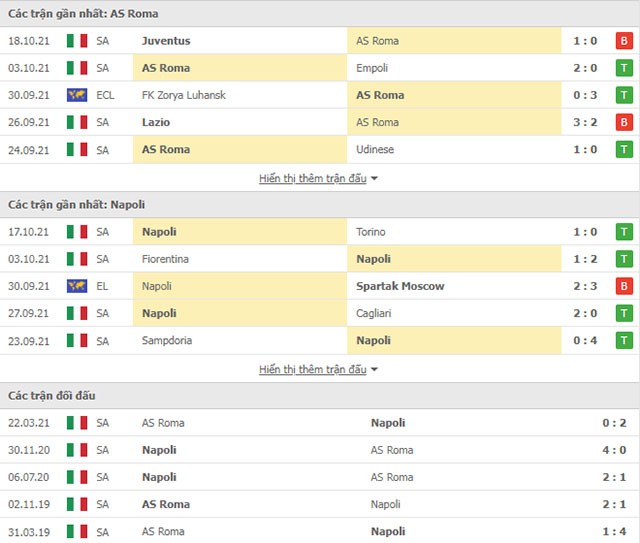640x543 pixels.
Task: Click the dropdown arrow after Napoli's show-more link
Action: click(374, 370)
